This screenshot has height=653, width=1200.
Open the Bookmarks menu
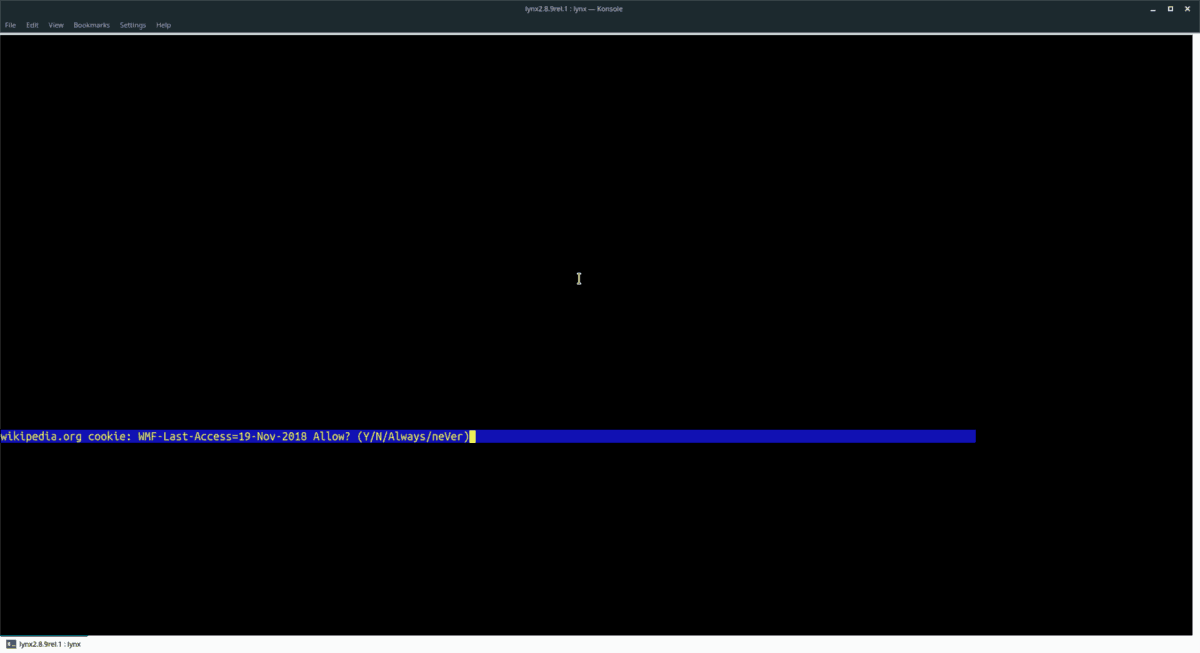coord(91,25)
